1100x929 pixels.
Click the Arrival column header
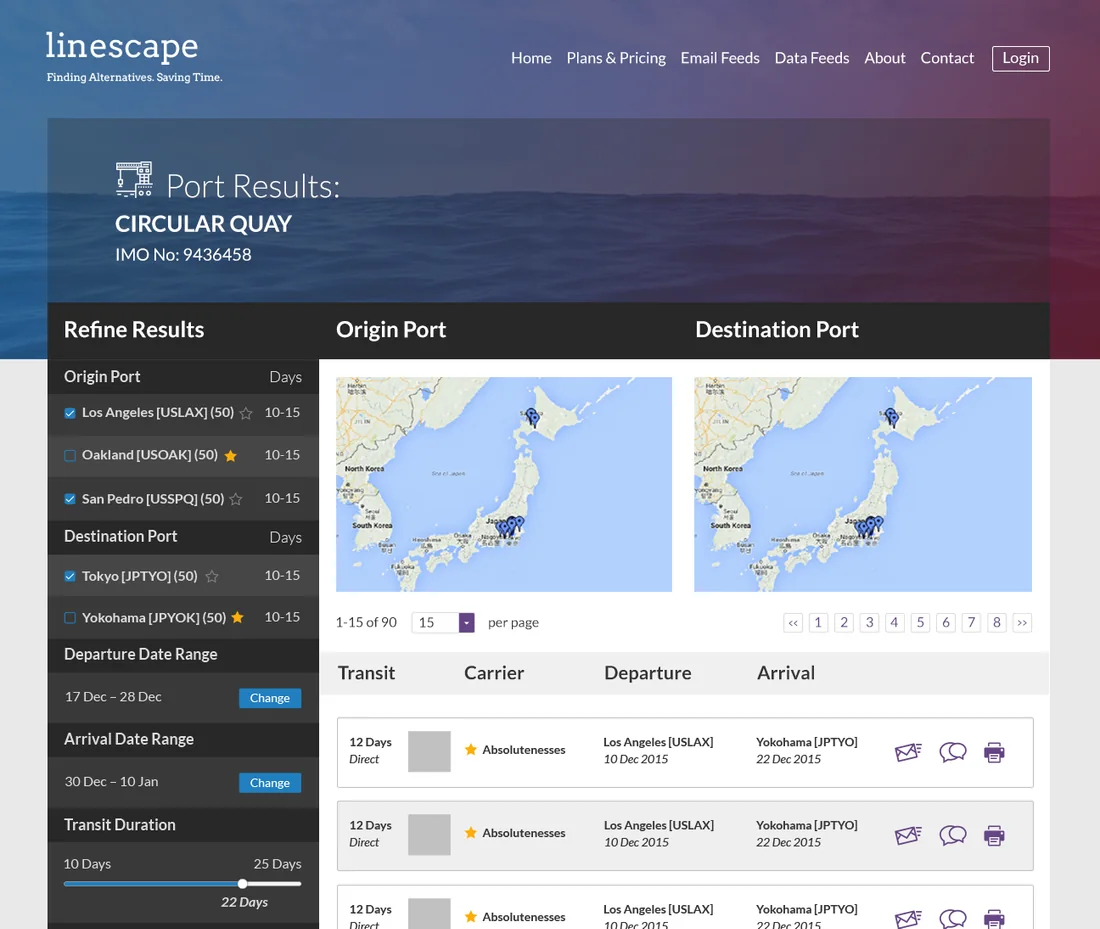(x=786, y=674)
